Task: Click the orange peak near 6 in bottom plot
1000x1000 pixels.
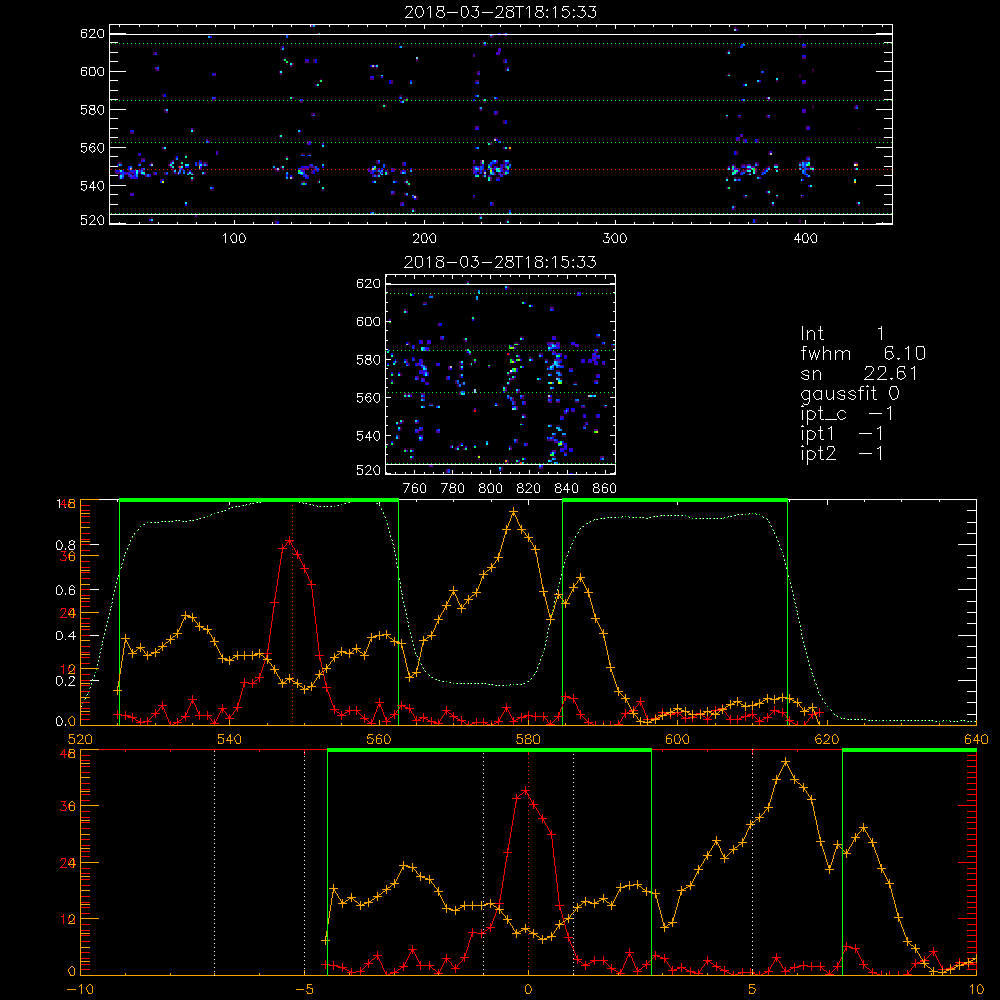Action: coord(786,761)
